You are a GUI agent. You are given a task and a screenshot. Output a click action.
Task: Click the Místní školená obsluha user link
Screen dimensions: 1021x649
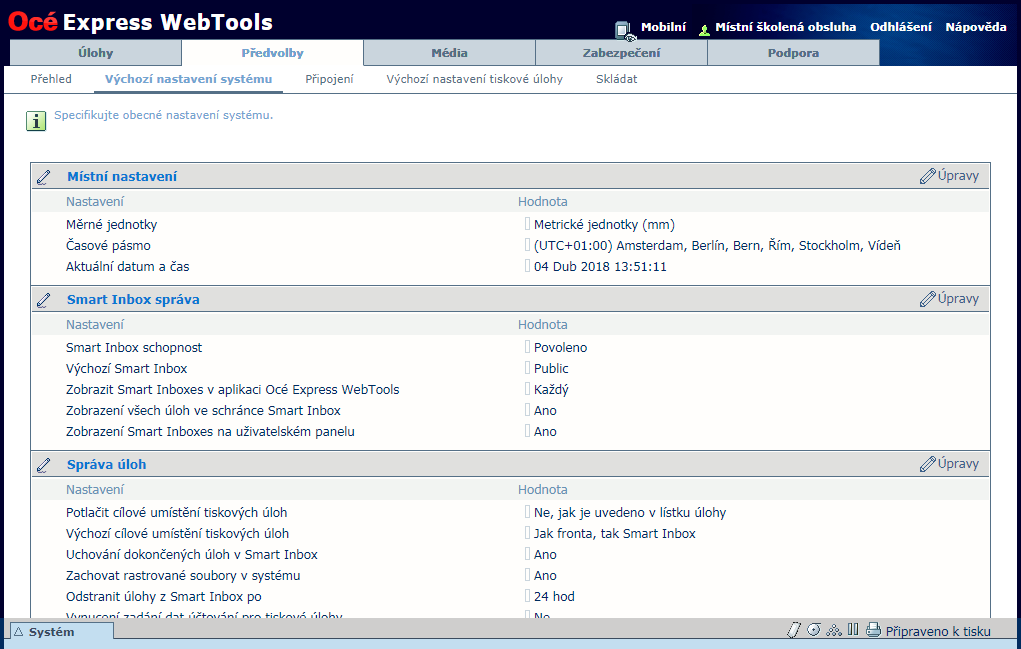coord(785,27)
